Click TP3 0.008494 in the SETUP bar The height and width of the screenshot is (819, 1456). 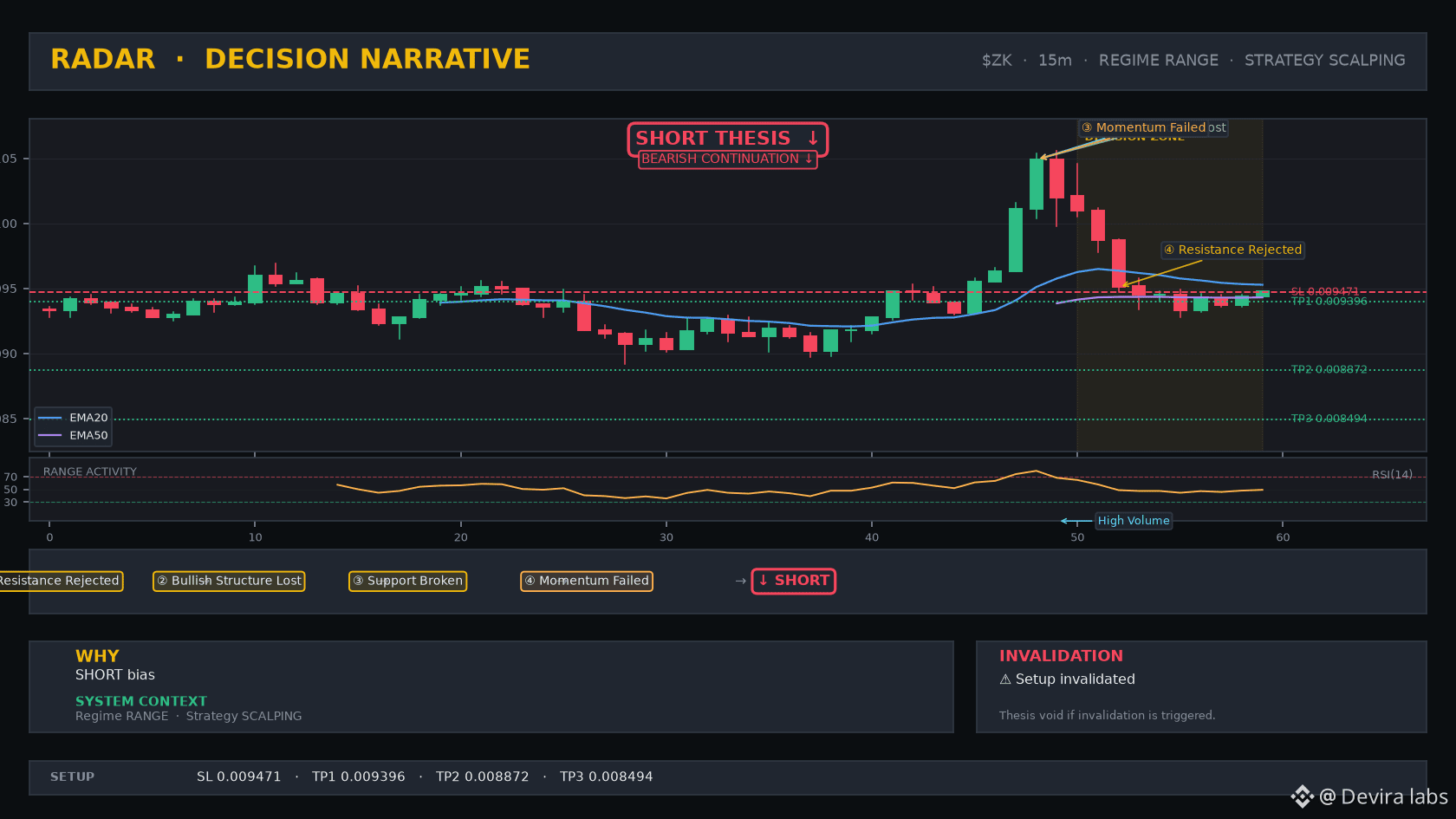coord(607,777)
